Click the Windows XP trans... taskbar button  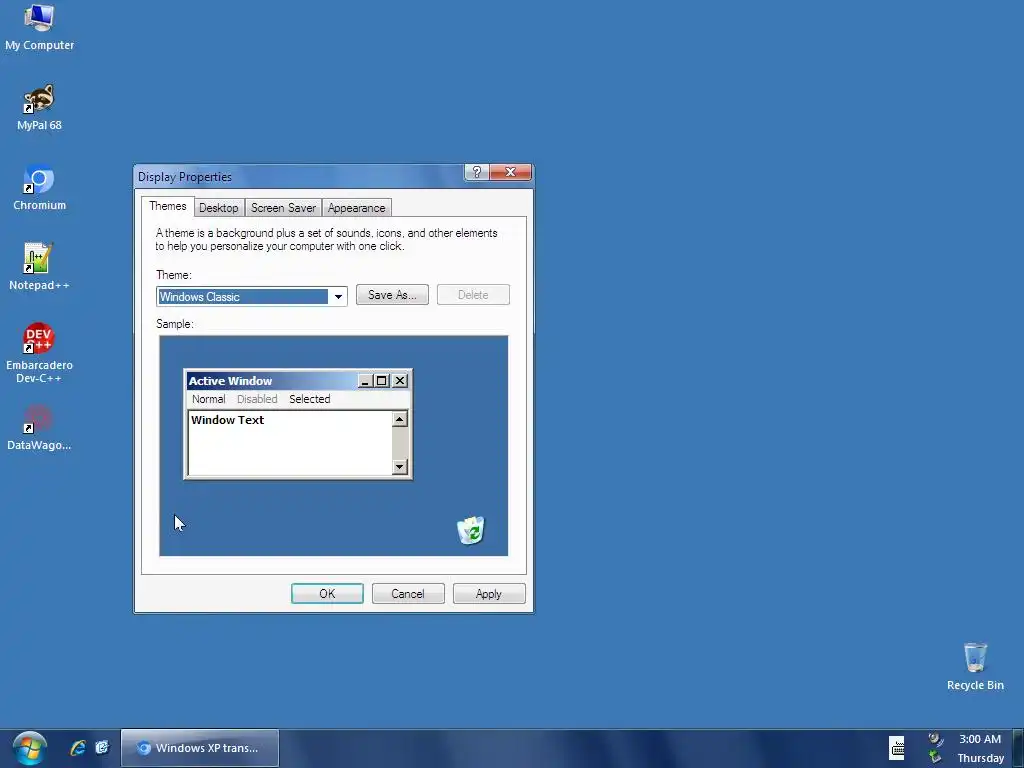pos(200,748)
